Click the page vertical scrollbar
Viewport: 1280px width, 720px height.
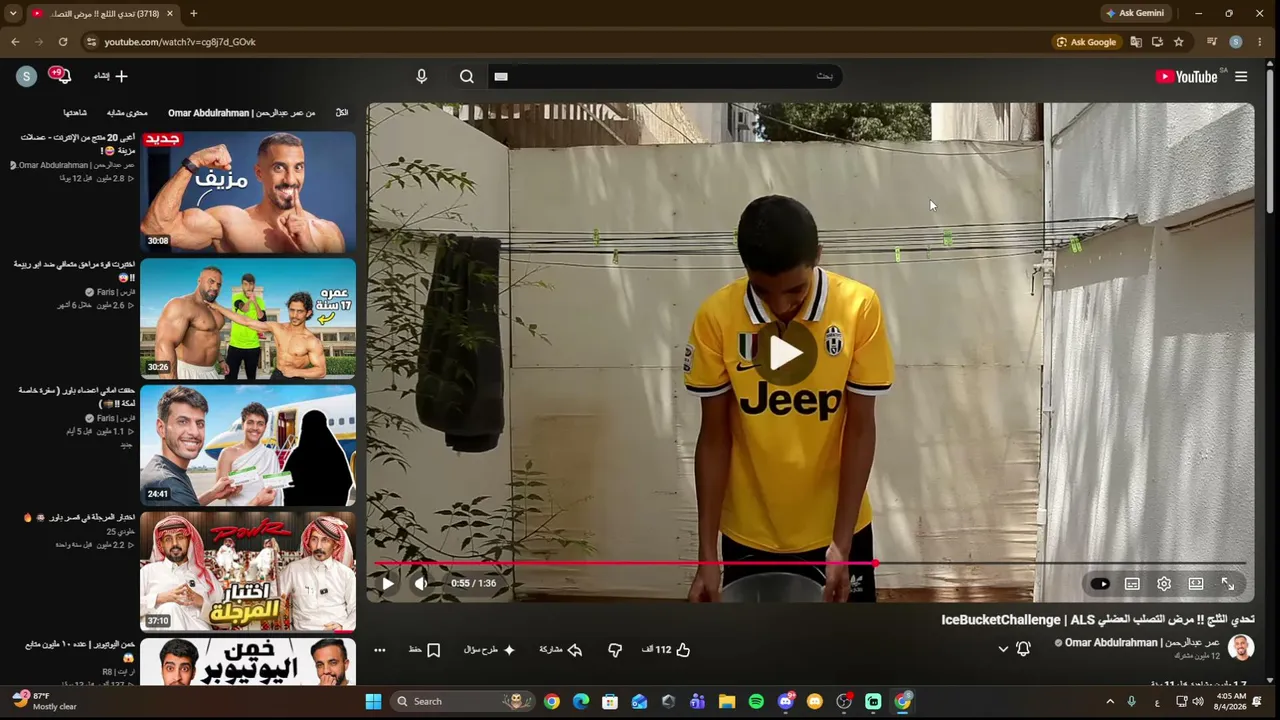[1269, 140]
